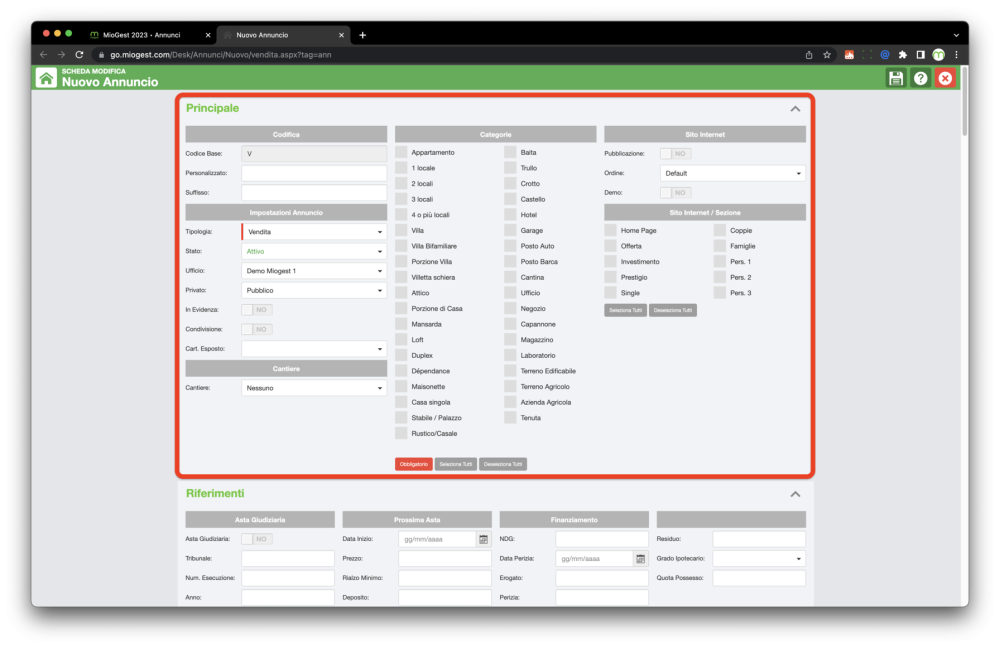
Task: Click the Prezzo input field
Action: [x=445, y=559]
